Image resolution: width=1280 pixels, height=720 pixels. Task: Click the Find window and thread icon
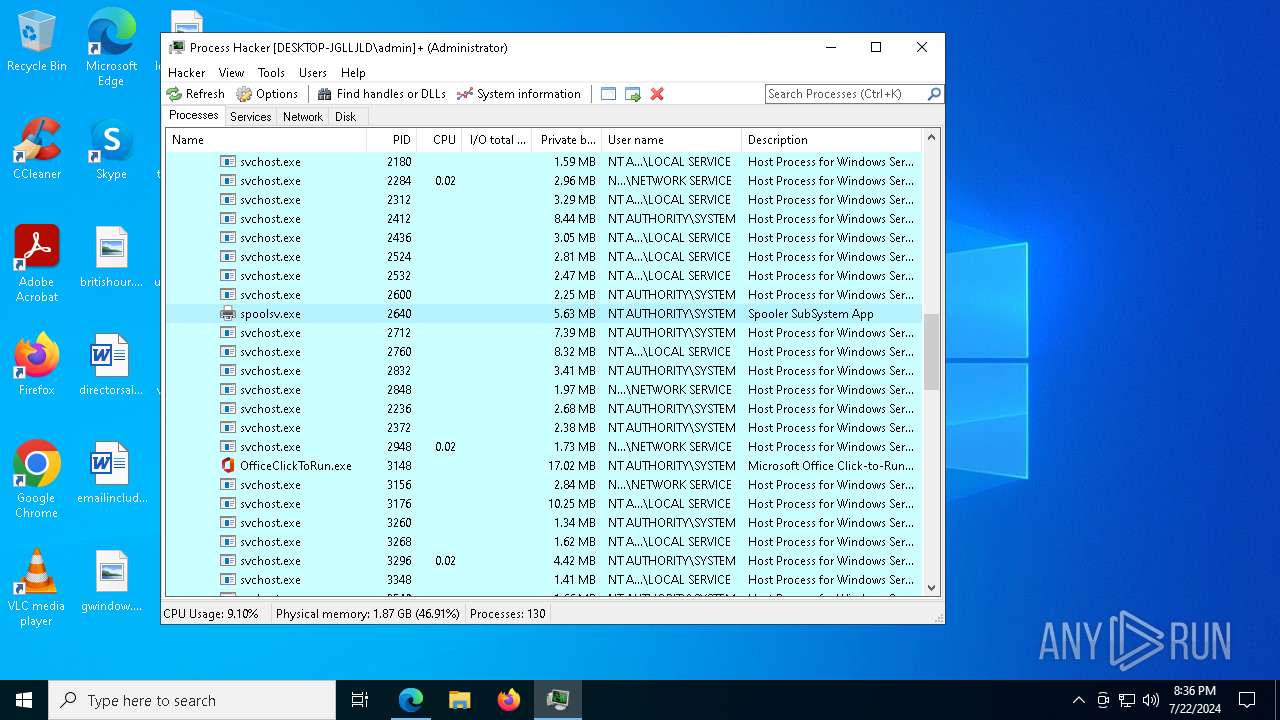633,94
